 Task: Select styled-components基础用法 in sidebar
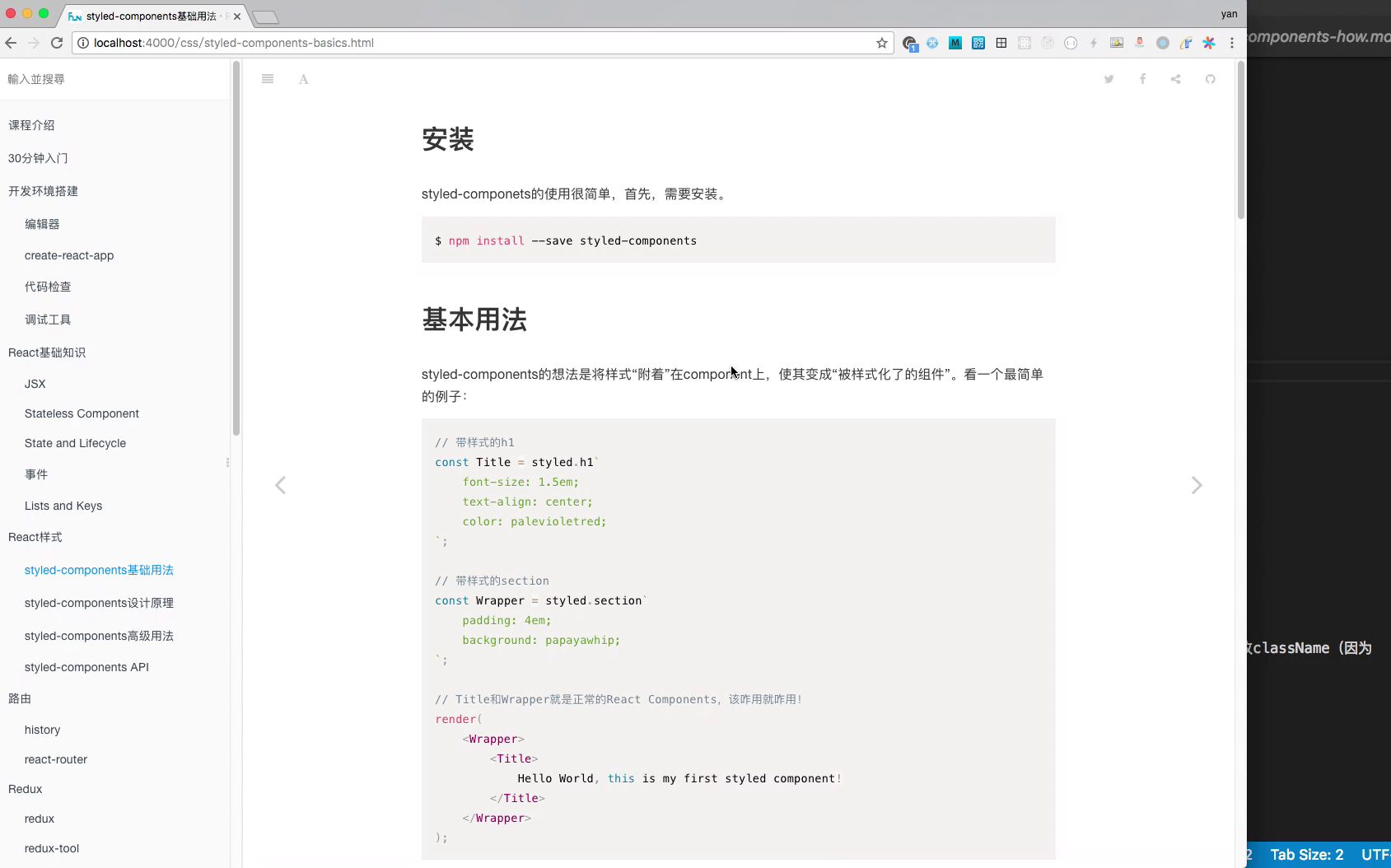tap(99, 570)
